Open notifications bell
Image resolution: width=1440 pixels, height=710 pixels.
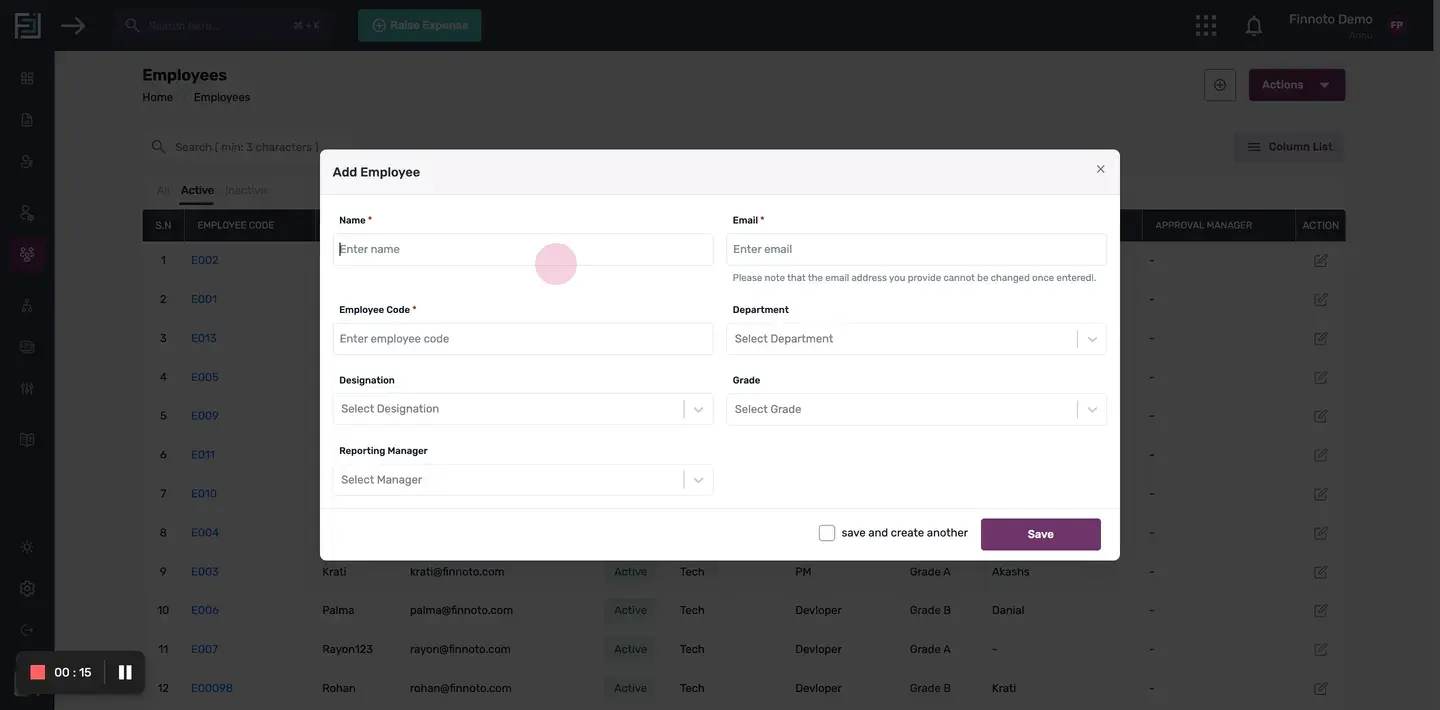point(1253,26)
